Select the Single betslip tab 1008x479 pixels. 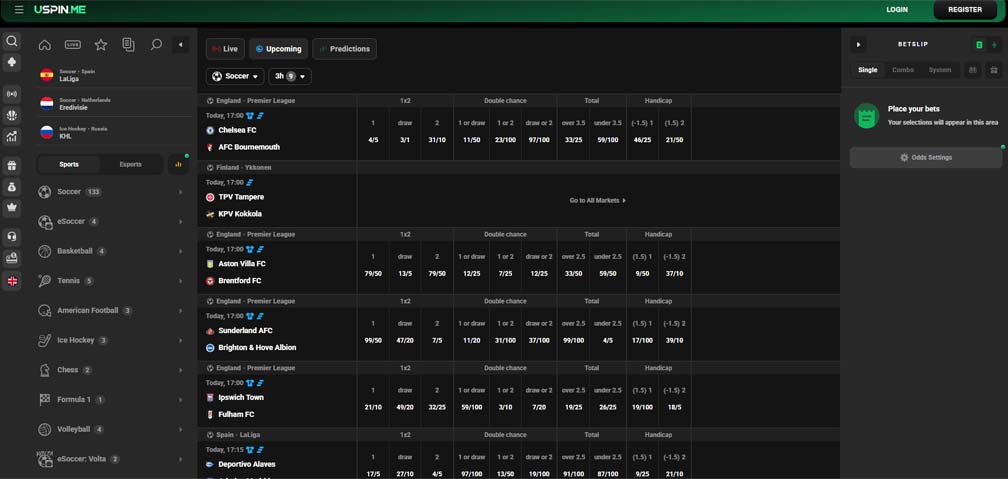(867, 70)
